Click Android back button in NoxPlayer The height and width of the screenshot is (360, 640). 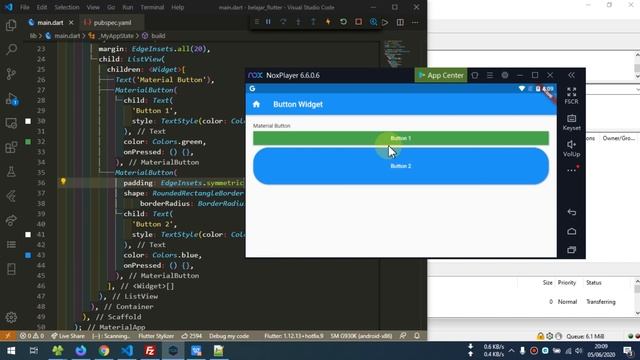571,212
